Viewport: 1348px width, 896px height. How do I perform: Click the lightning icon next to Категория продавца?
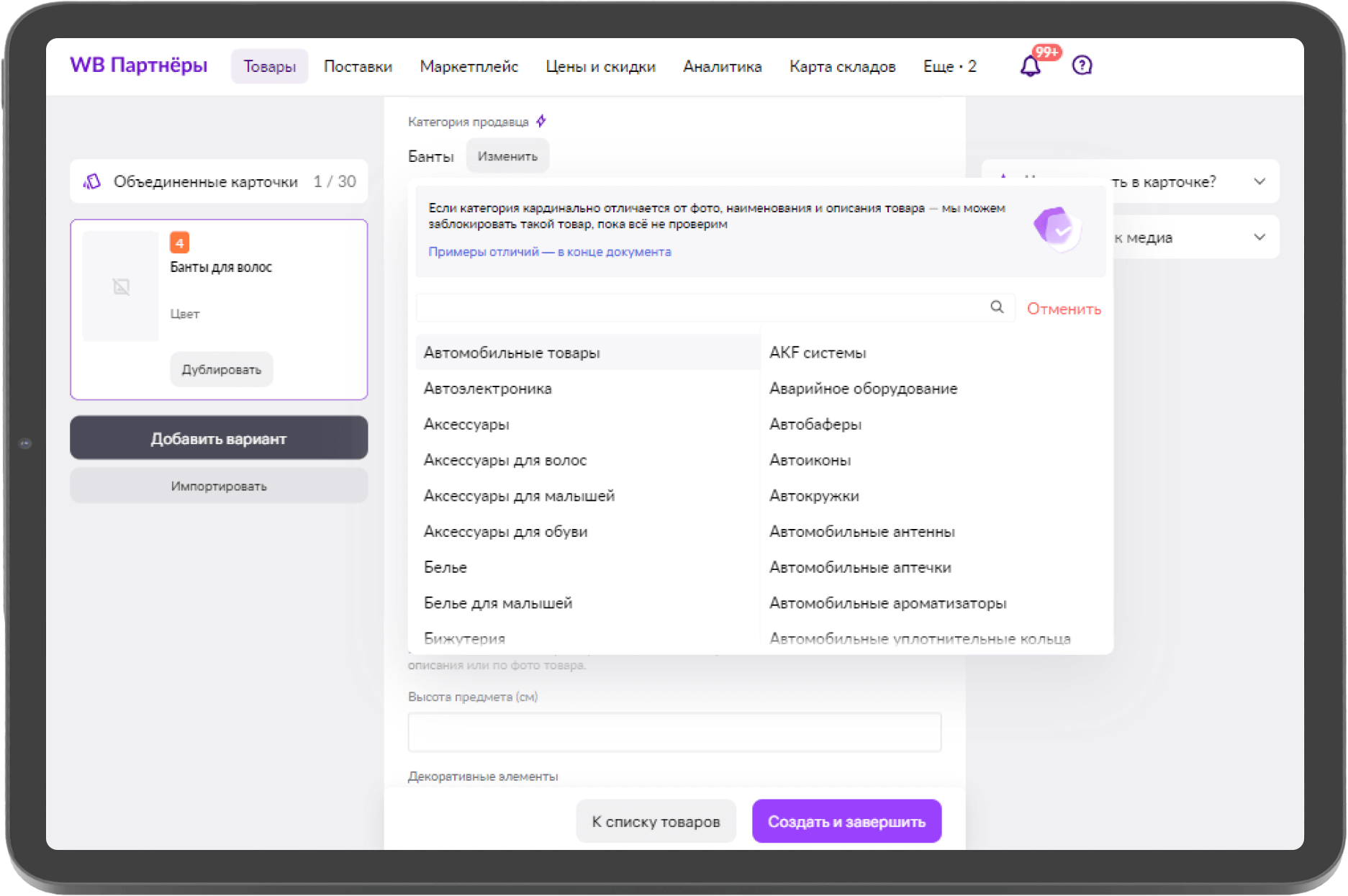pyautogui.click(x=541, y=121)
